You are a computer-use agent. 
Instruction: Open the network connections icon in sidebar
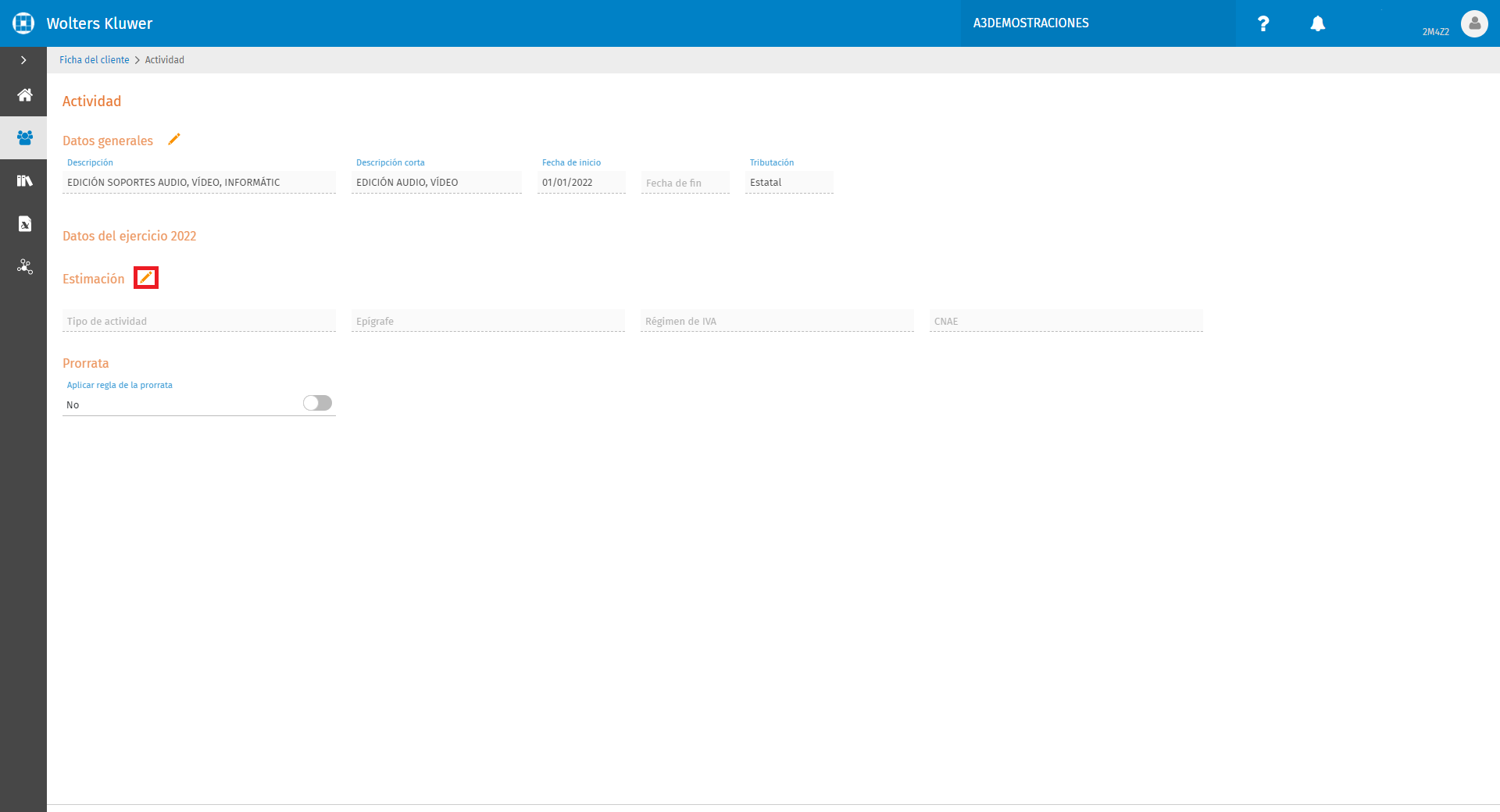25,267
